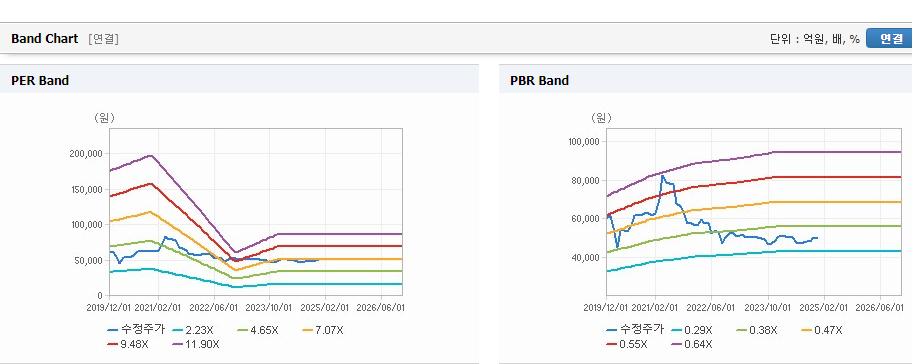Toggle the 4.65X legend series
Image resolution: width=912 pixels, height=364 pixels.
[257, 330]
